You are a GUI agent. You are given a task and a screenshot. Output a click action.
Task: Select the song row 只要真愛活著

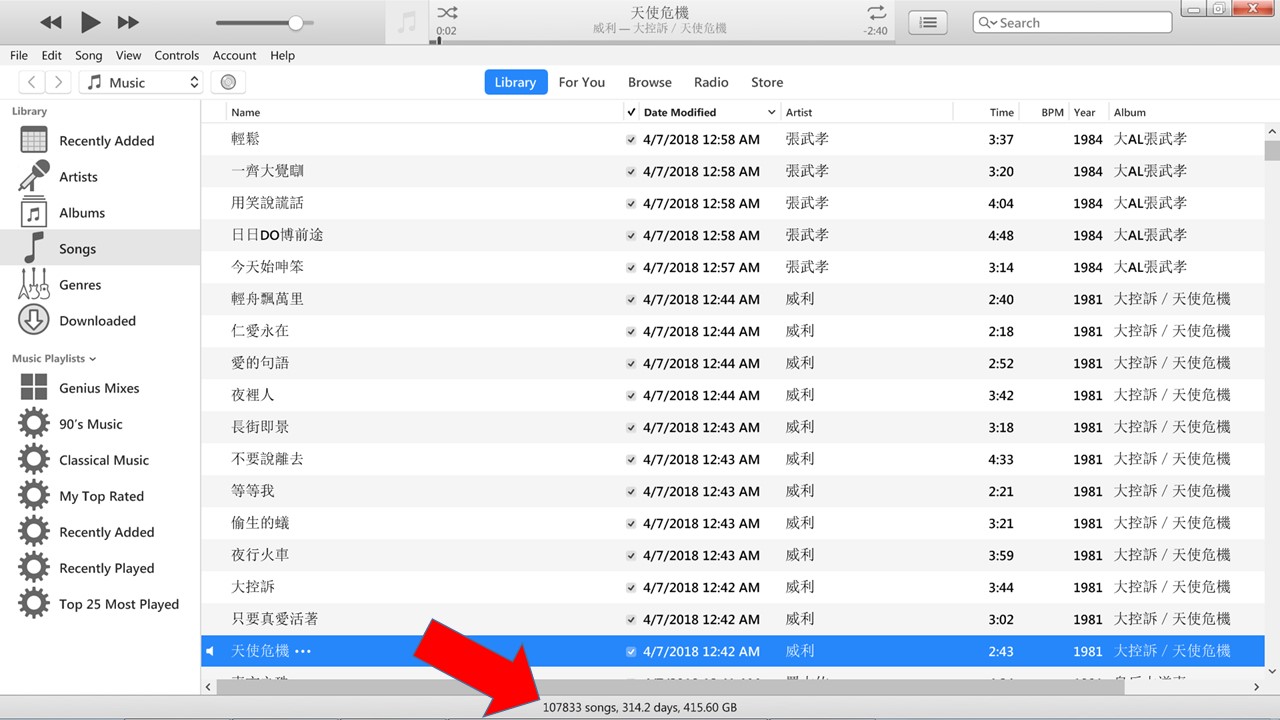pos(732,619)
